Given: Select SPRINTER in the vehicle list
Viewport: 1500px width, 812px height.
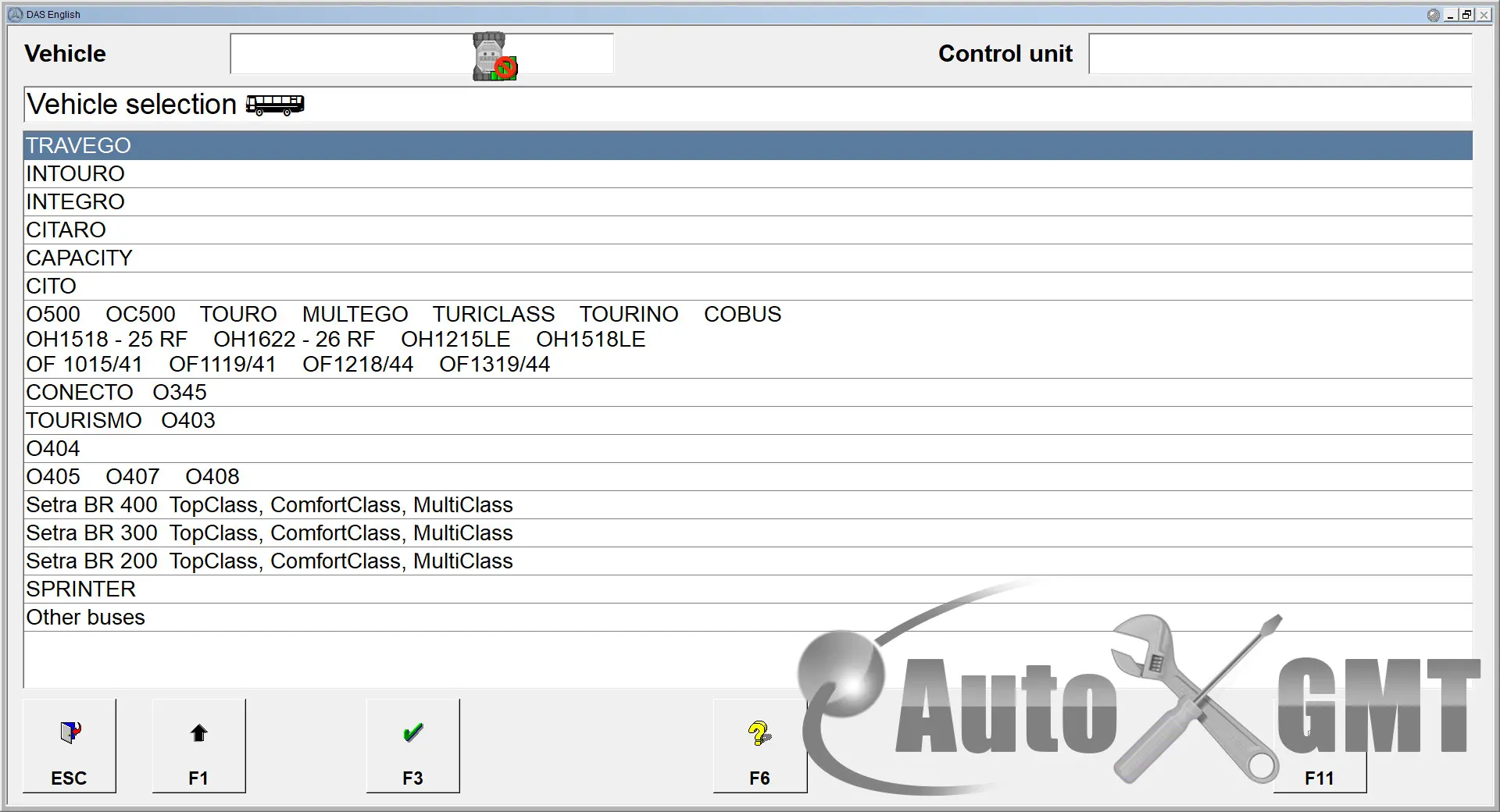Looking at the screenshot, I should pyautogui.click(x=748, y=589).
